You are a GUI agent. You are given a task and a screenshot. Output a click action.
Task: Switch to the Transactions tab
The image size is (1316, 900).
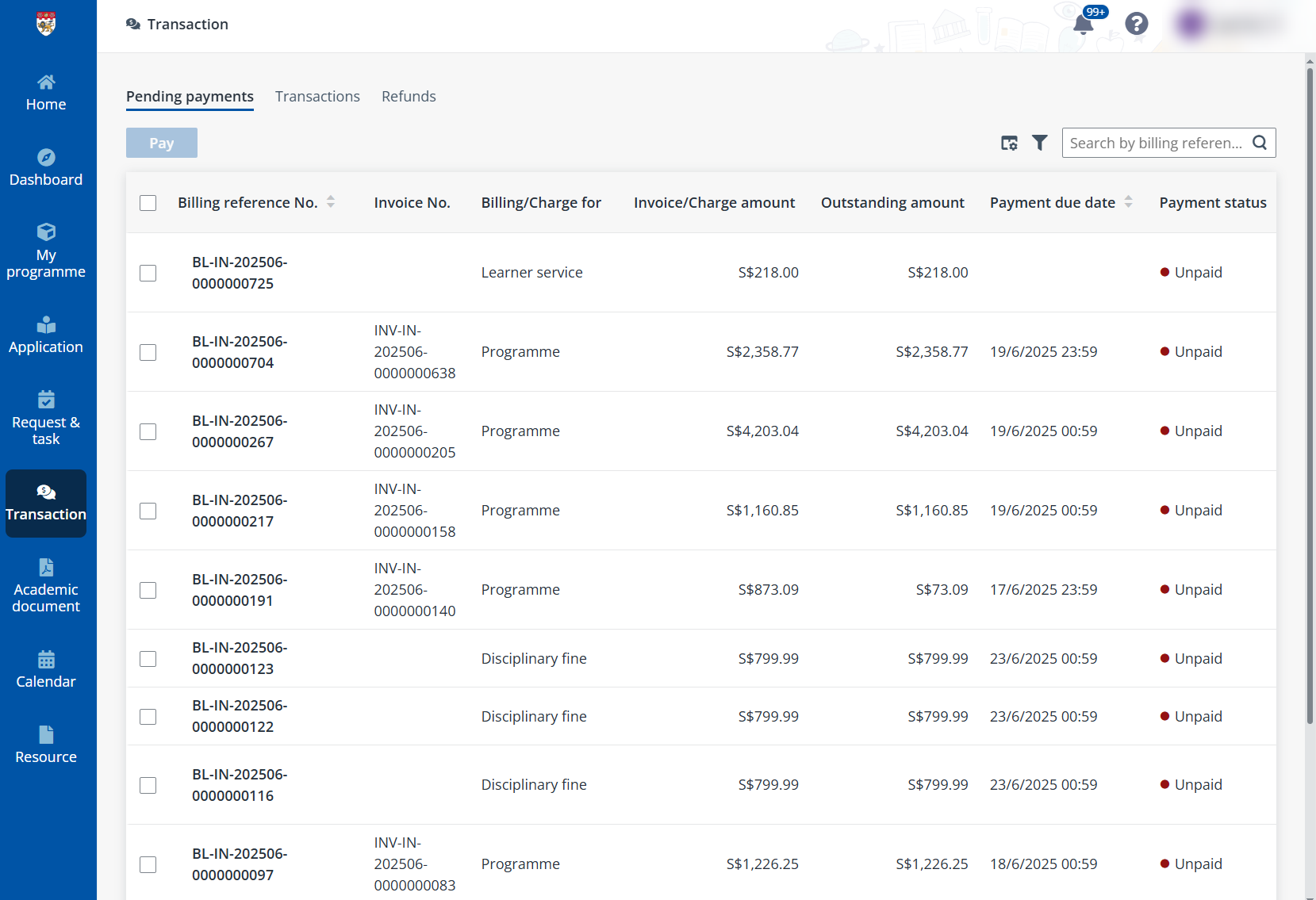click(x=317, y=96)
